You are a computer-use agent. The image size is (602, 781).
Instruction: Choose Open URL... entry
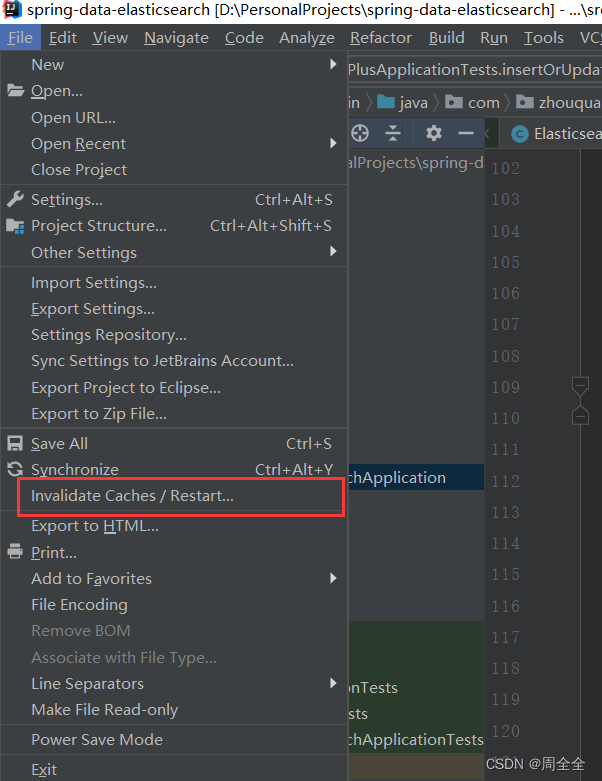(174, 118)
